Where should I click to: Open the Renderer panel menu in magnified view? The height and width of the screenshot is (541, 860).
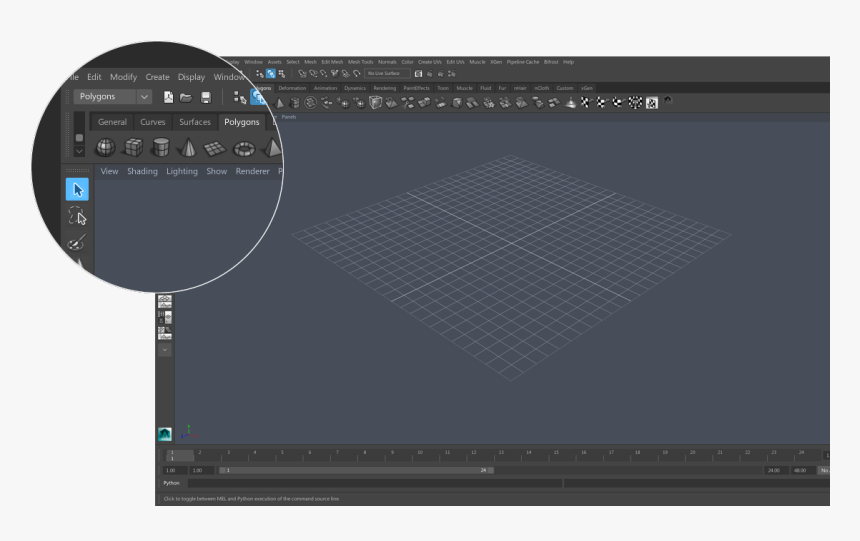click(x=252, y=171)
